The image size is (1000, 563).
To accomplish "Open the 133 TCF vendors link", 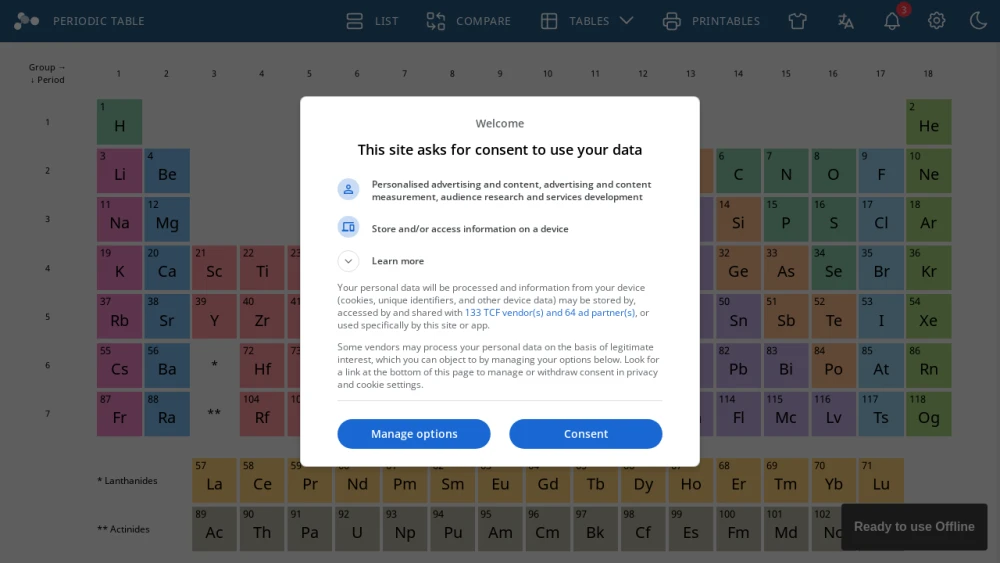I will tap(550, 312).
